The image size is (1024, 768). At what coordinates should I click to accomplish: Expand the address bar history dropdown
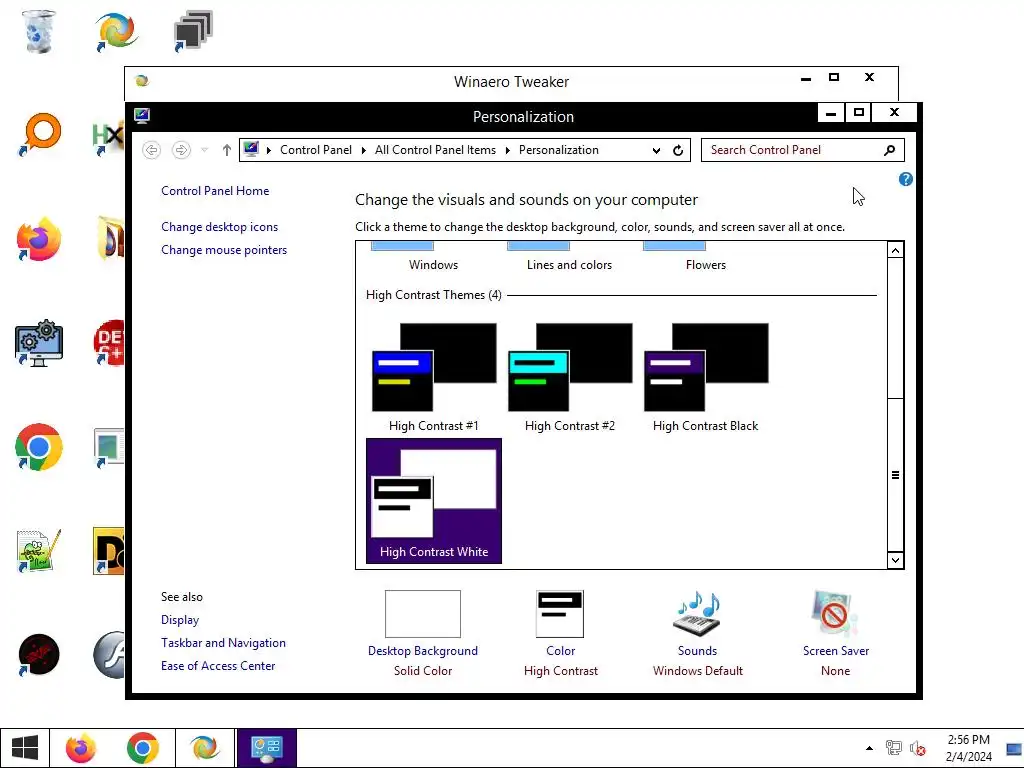[656, 150]
